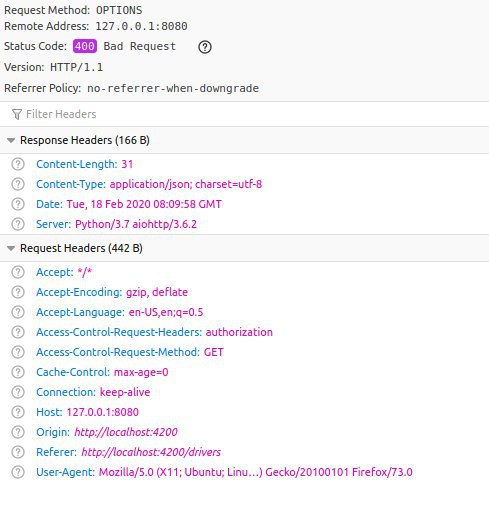Select the GET request-method value
Screen dimensions: 489x510
coord(214,352)
